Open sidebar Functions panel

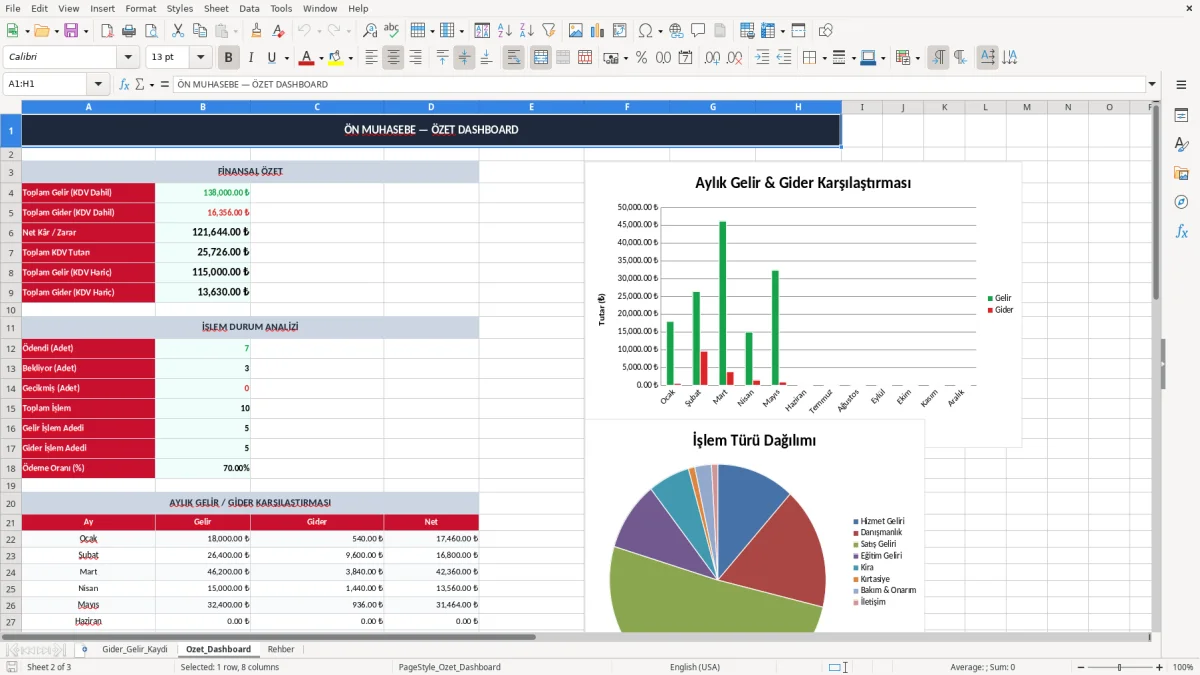click(x=1181, y=232)
